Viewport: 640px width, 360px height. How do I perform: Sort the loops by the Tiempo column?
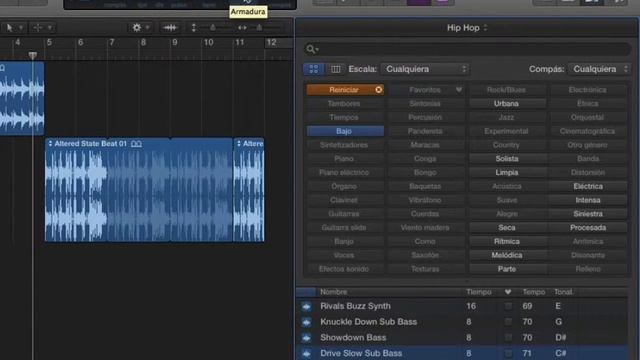point(479,292)
